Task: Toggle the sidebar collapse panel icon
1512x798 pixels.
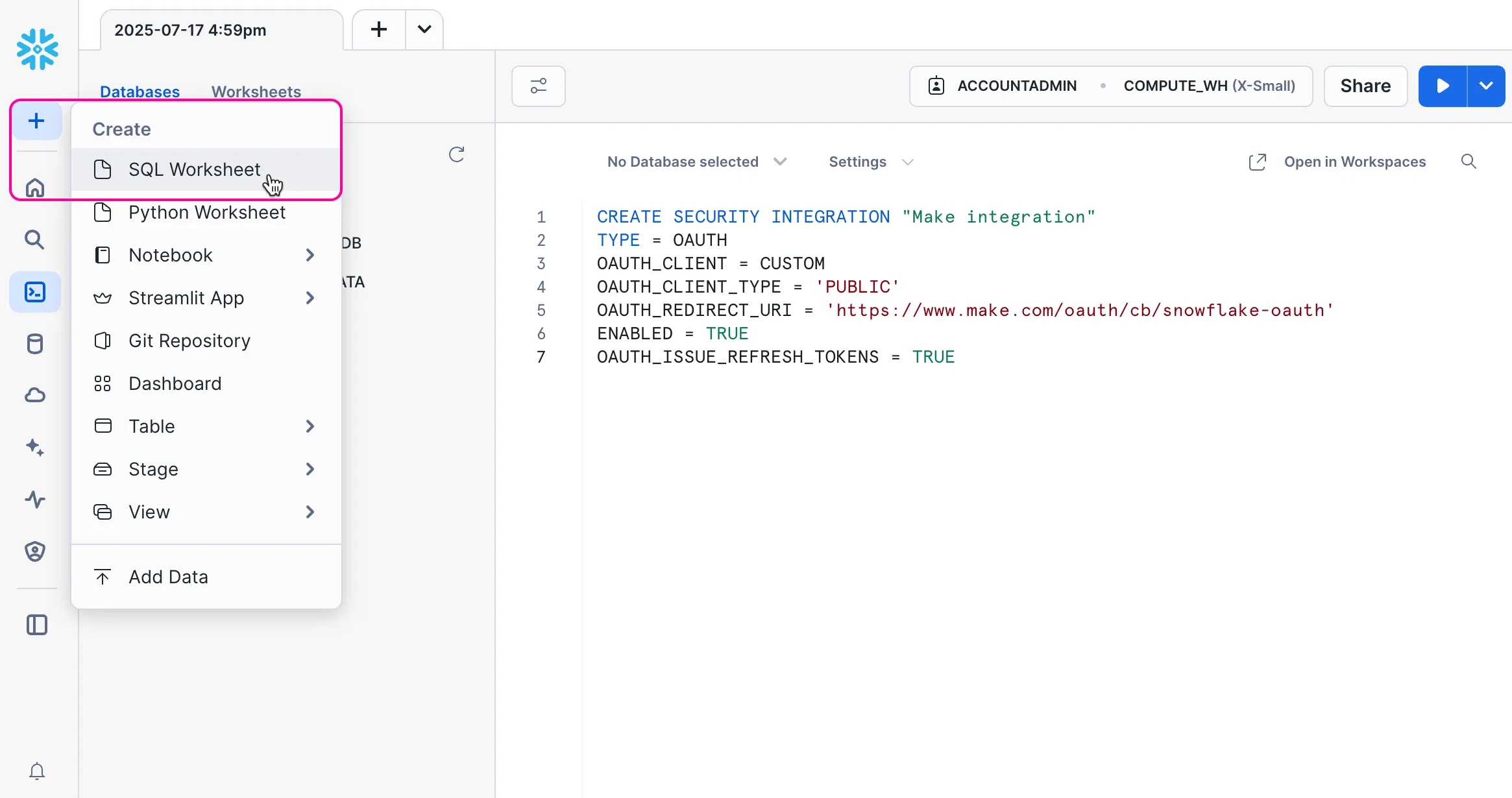Action: click(37, 625)
